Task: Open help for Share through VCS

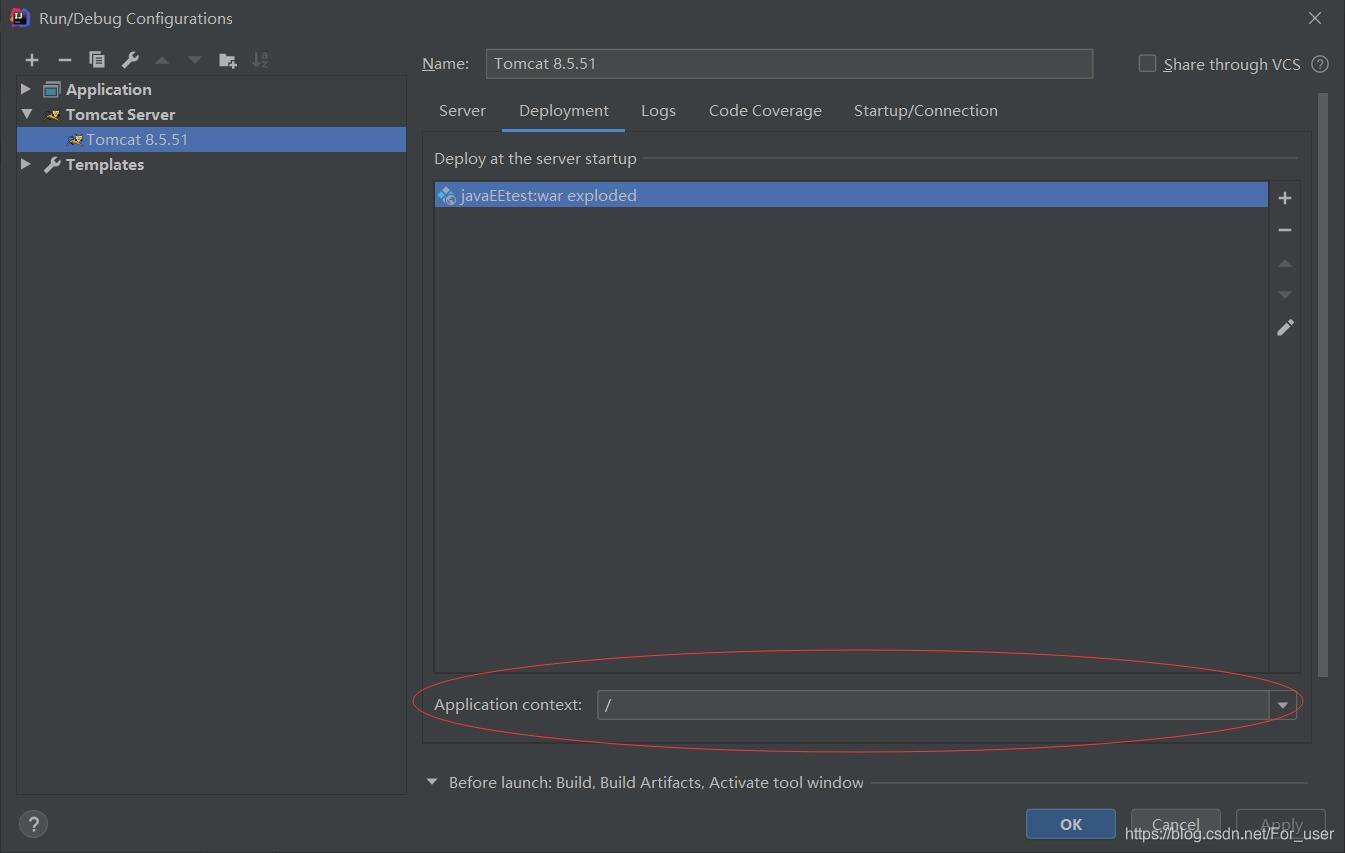Action: pos(1320,64)
